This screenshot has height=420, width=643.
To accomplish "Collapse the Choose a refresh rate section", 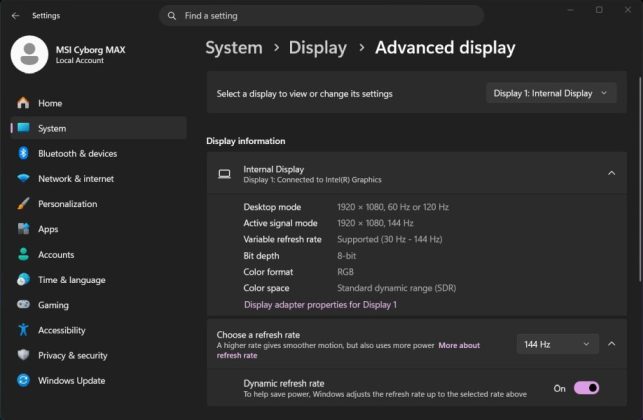I will [611, 344].
